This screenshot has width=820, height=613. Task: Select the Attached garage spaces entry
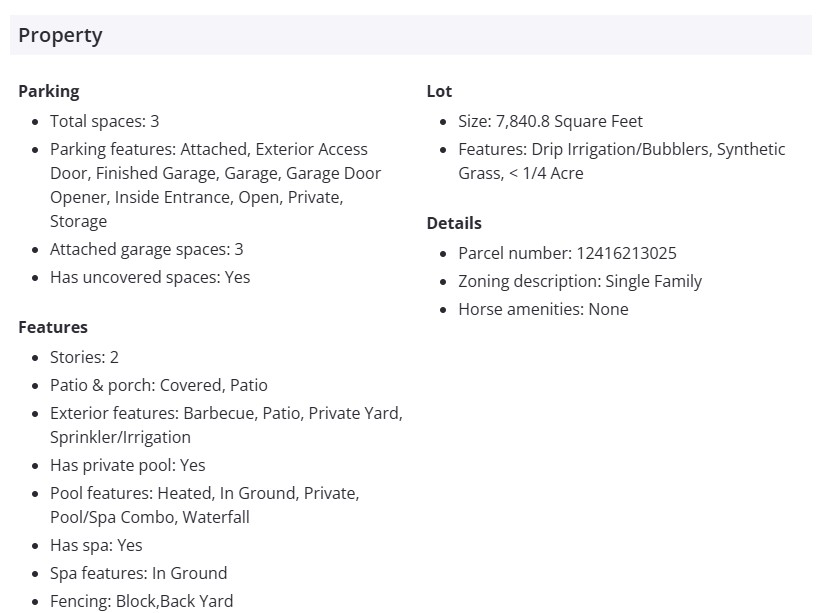(x=146, y=249)
